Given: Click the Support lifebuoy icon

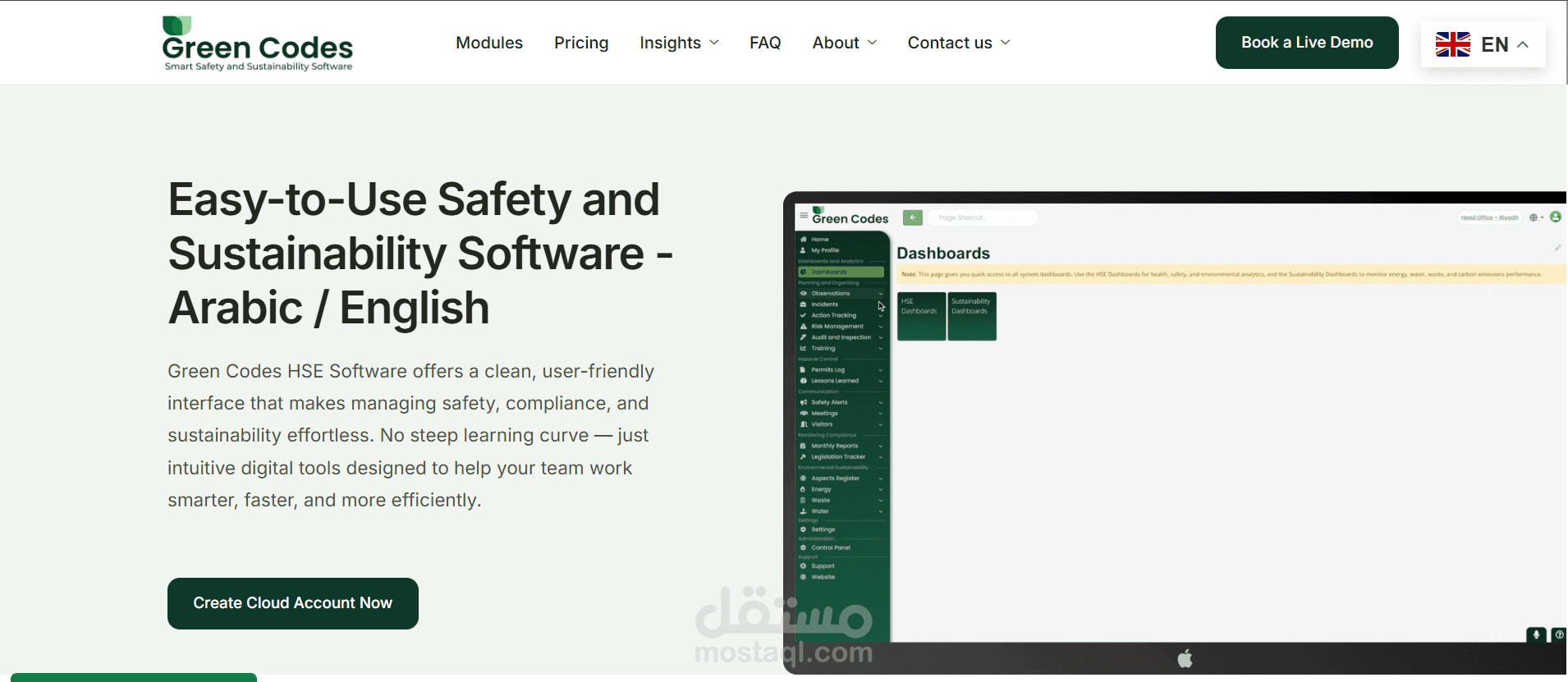Looking at the screenshot, I should (x=804, y=566).
